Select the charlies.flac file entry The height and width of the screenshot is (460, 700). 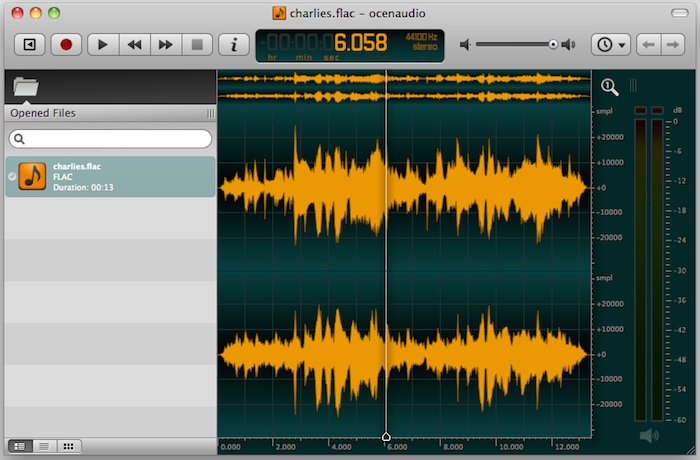pyautogui.click(x=110, y=176)
